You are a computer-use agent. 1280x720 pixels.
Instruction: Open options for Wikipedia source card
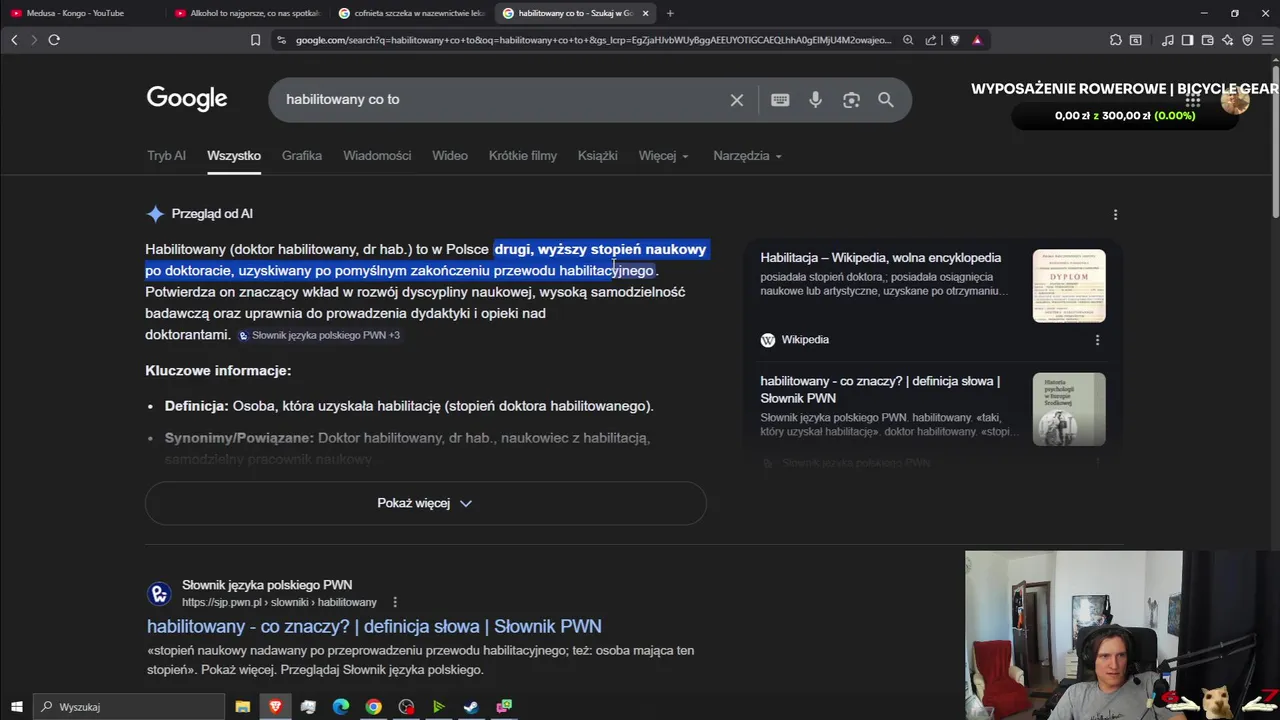[1097, 340]
